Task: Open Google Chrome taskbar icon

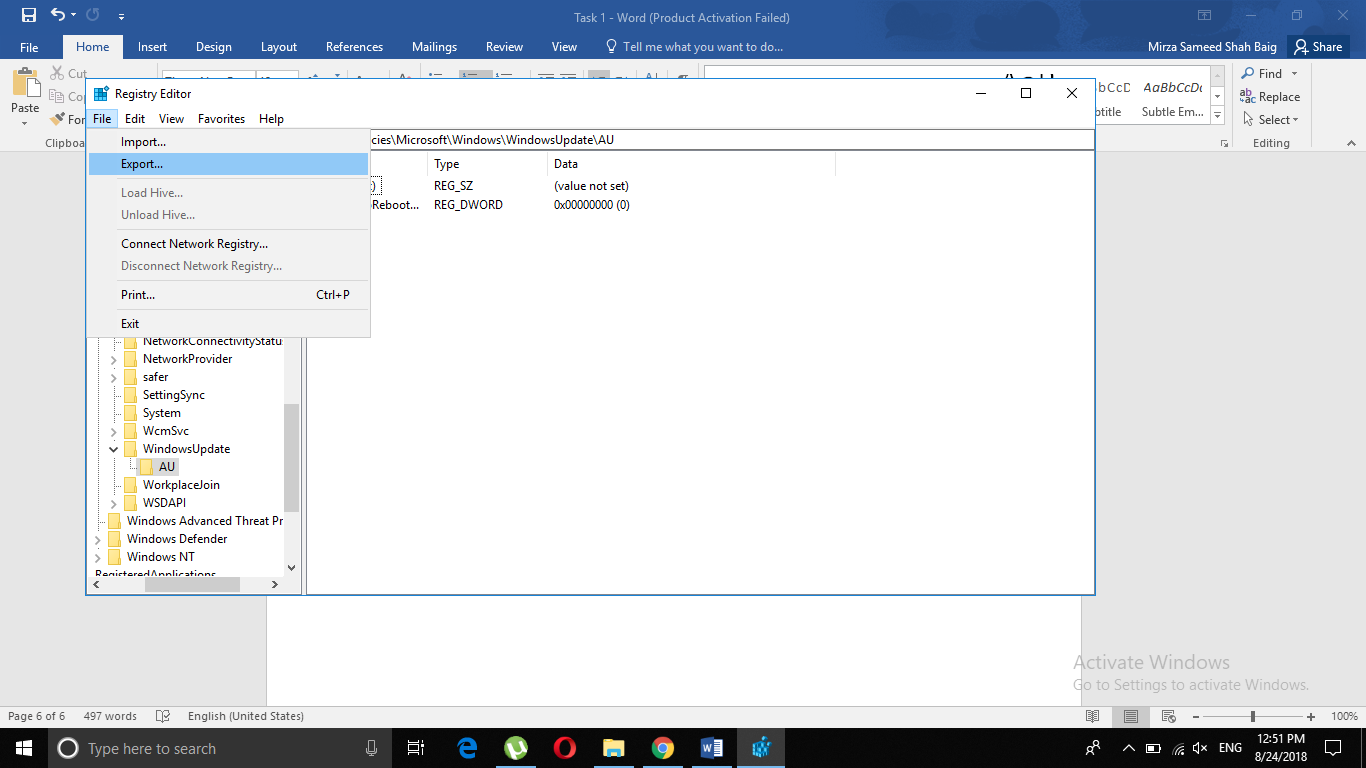Action: click(662, 748)
